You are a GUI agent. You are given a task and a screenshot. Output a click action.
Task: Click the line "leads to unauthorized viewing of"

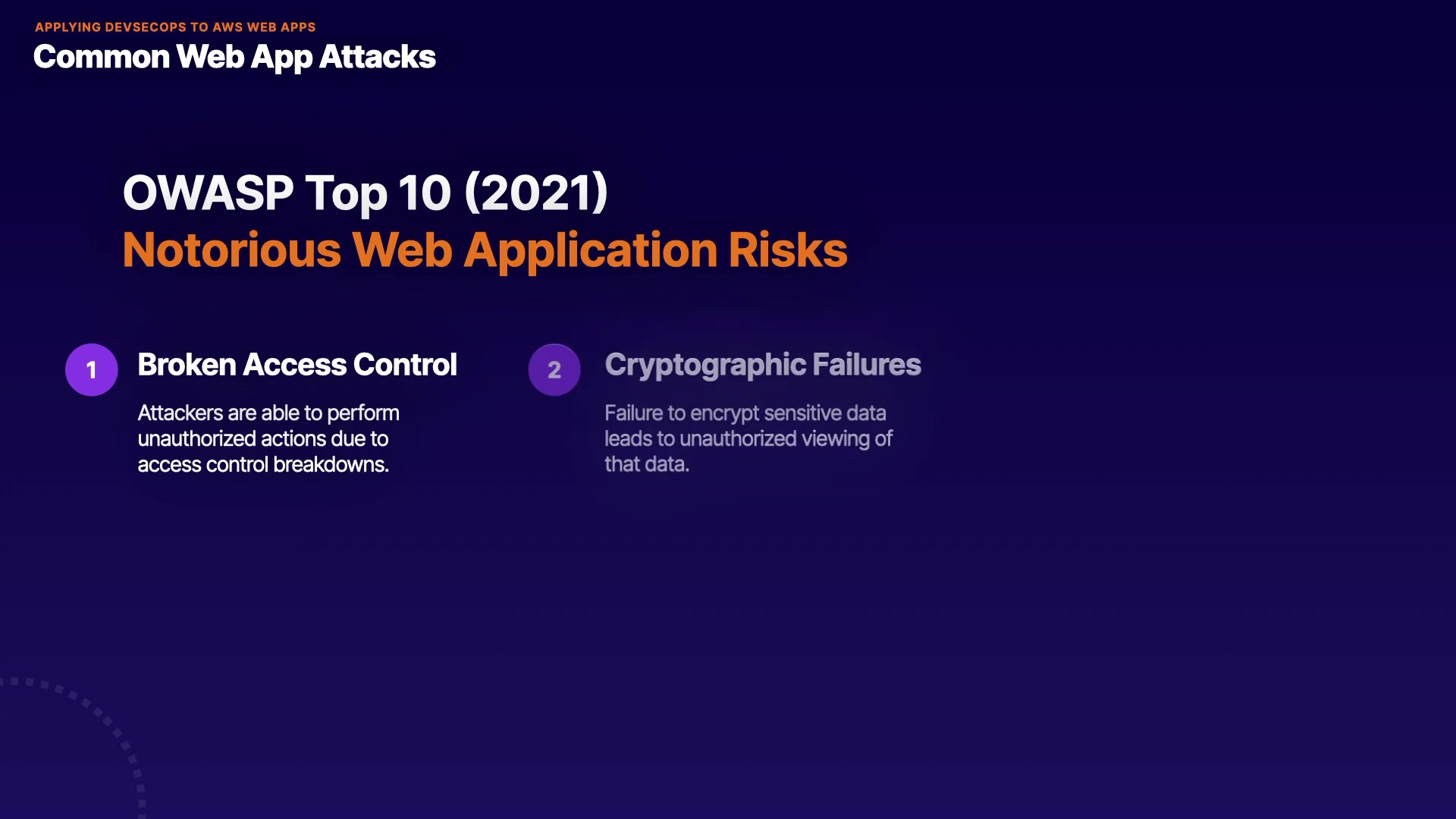point(748,439)
